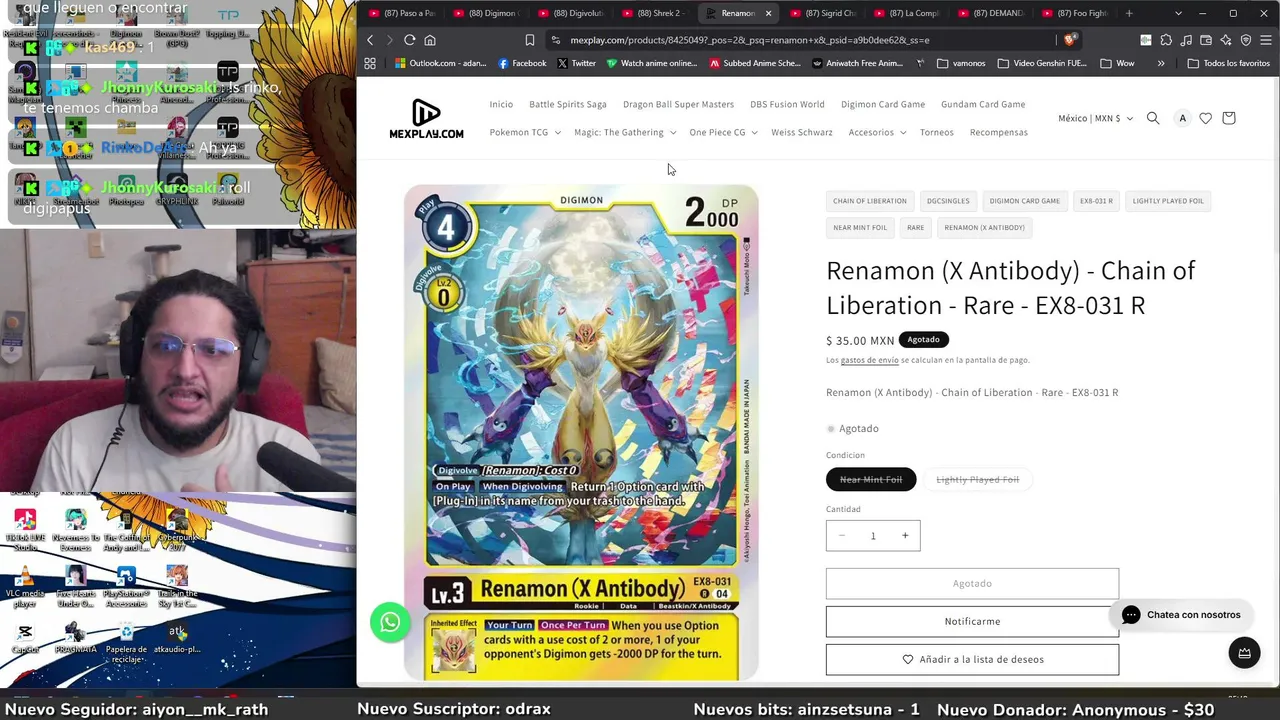Open DBS Fusion World category
This screenshot has height=720, width=1280.
787,104
